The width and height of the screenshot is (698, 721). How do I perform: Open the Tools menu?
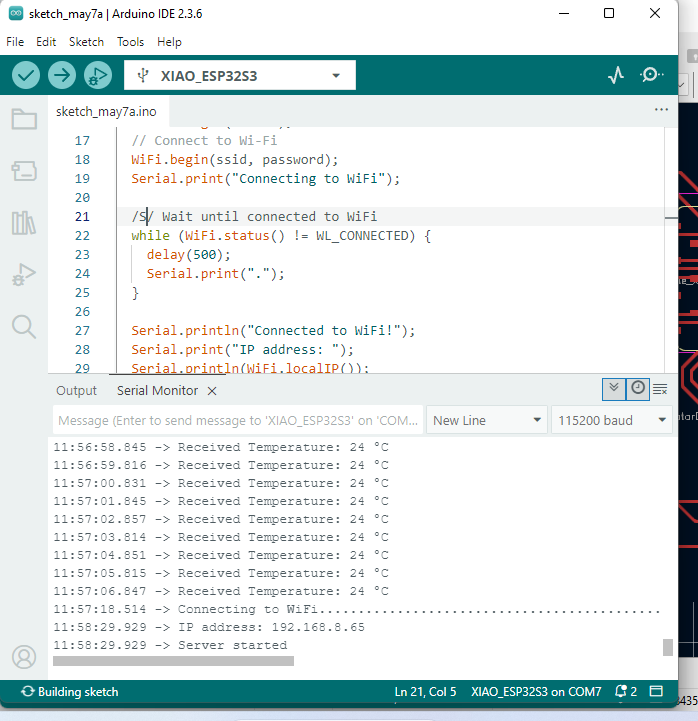(x=131, y=42)
